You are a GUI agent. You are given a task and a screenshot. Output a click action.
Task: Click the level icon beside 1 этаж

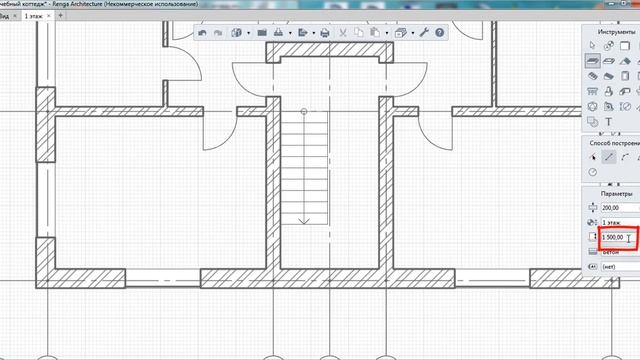(592, 222)
